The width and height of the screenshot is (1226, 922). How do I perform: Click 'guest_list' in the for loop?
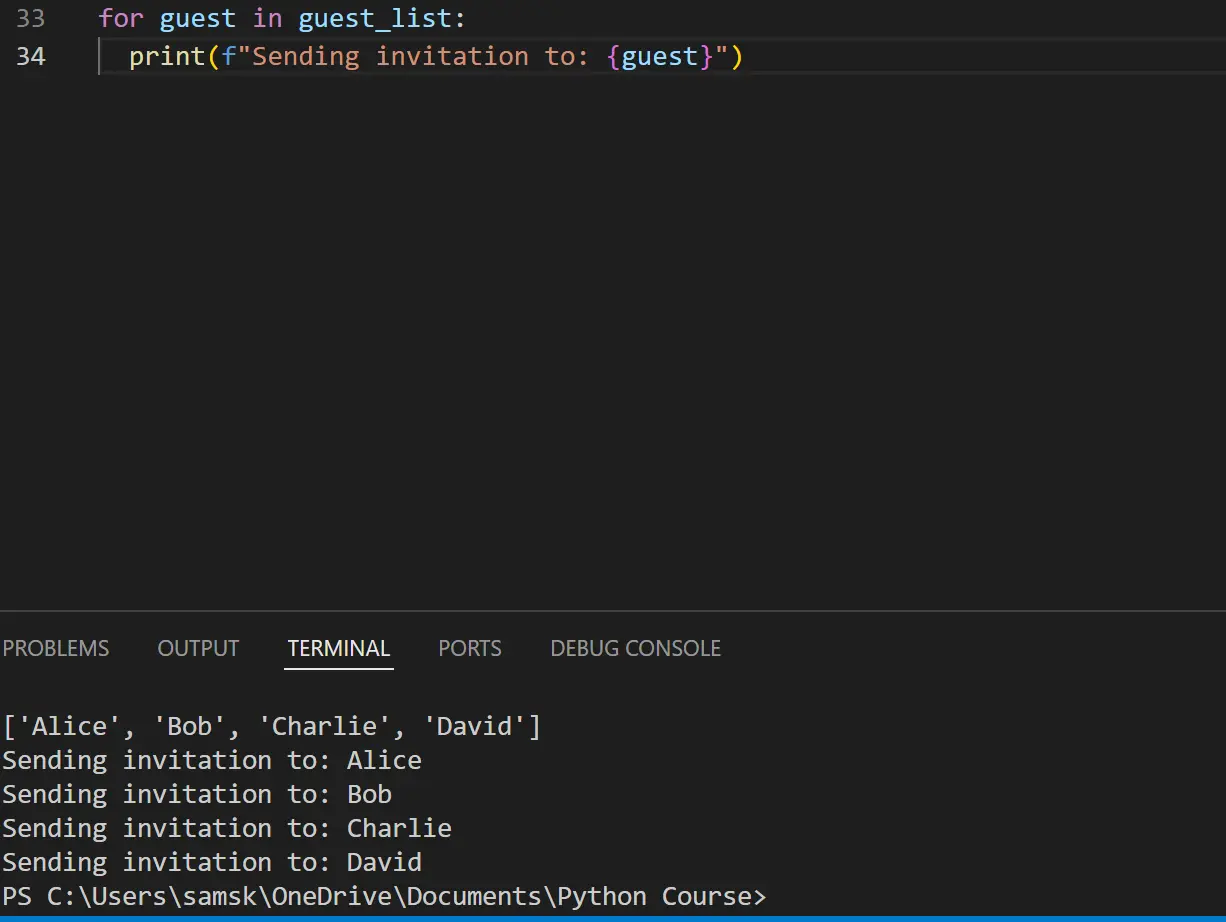pyautogui.click(x=375, y=19)
